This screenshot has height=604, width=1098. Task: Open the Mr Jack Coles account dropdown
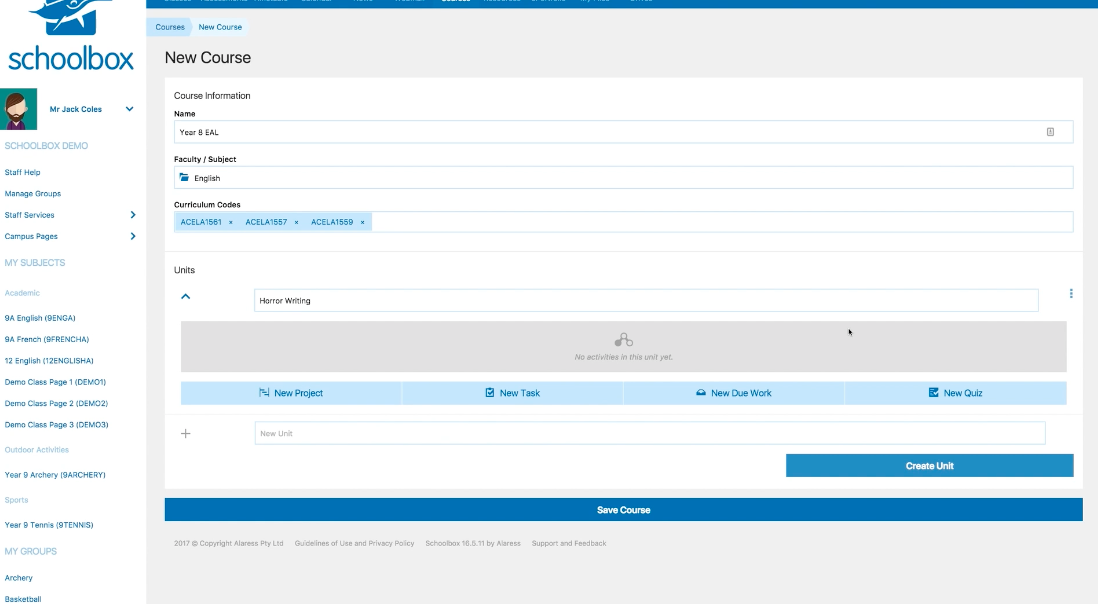(127, 109)
